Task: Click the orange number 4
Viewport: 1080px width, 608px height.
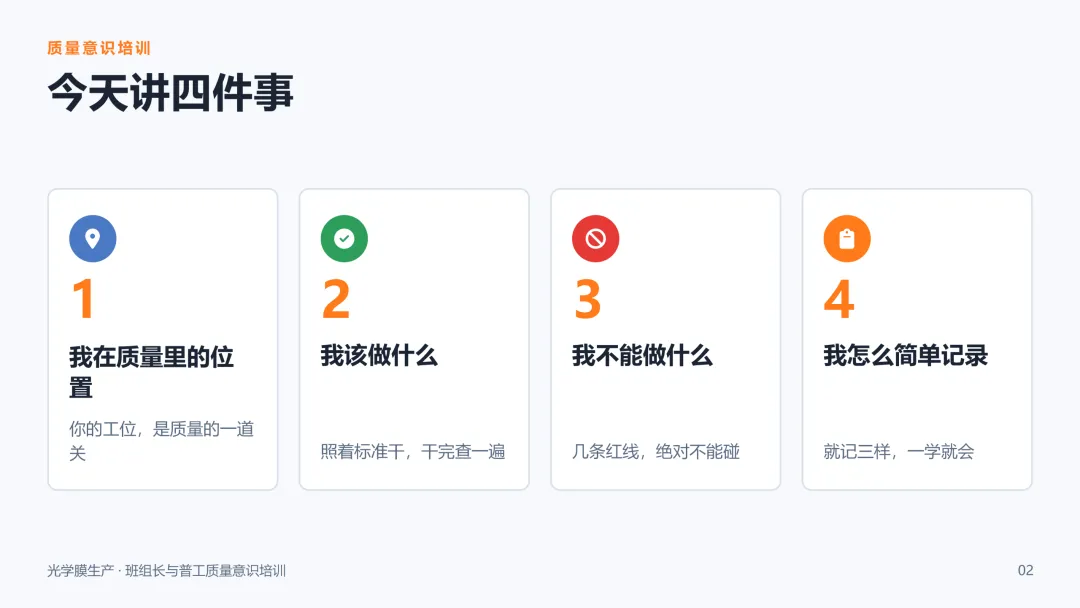Action: pos(839,299)
